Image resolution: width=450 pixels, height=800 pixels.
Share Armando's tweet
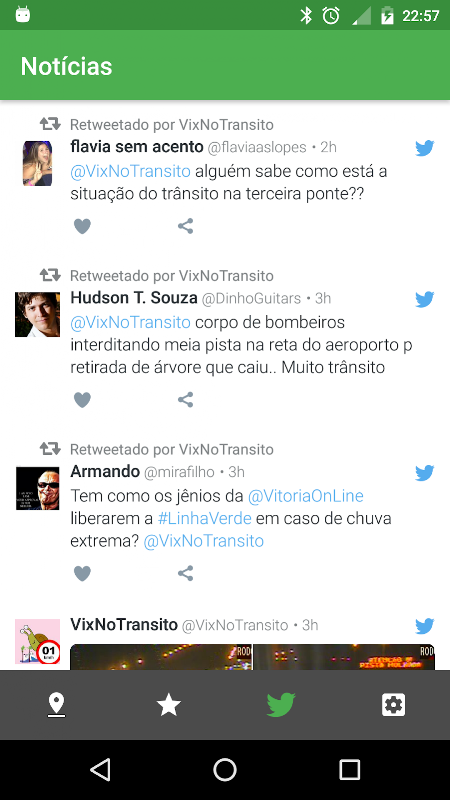point(185,573)
